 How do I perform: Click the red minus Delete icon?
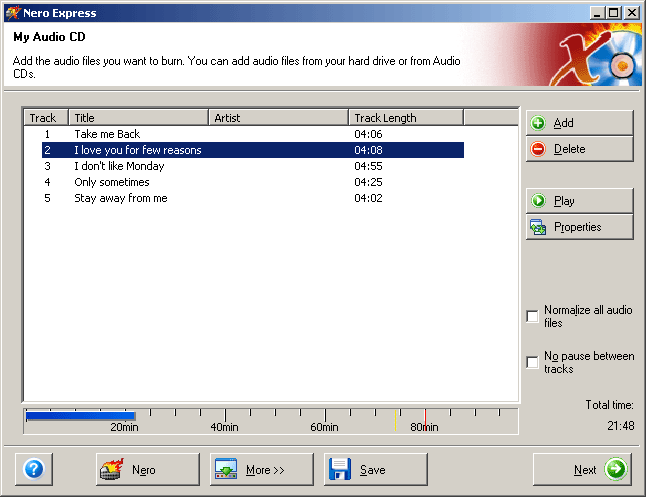pyautogui.click(x=538, y=149)
